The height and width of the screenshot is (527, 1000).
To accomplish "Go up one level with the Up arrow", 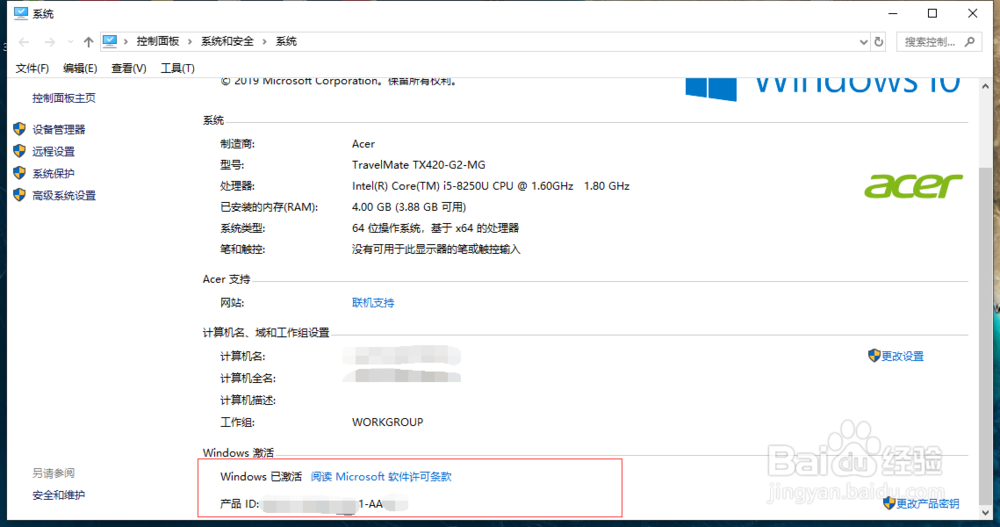I will [88, 42].
